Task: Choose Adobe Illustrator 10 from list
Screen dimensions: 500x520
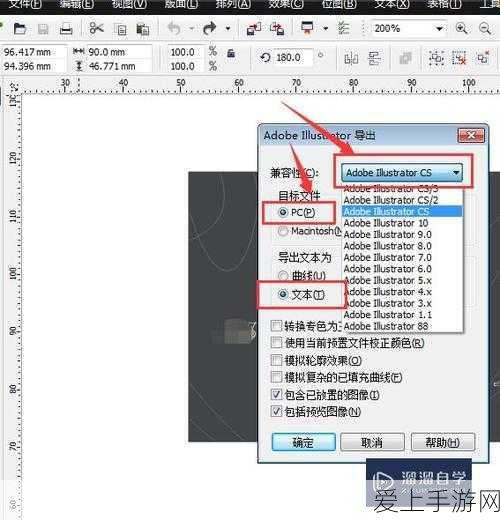Action: (402, 223)
